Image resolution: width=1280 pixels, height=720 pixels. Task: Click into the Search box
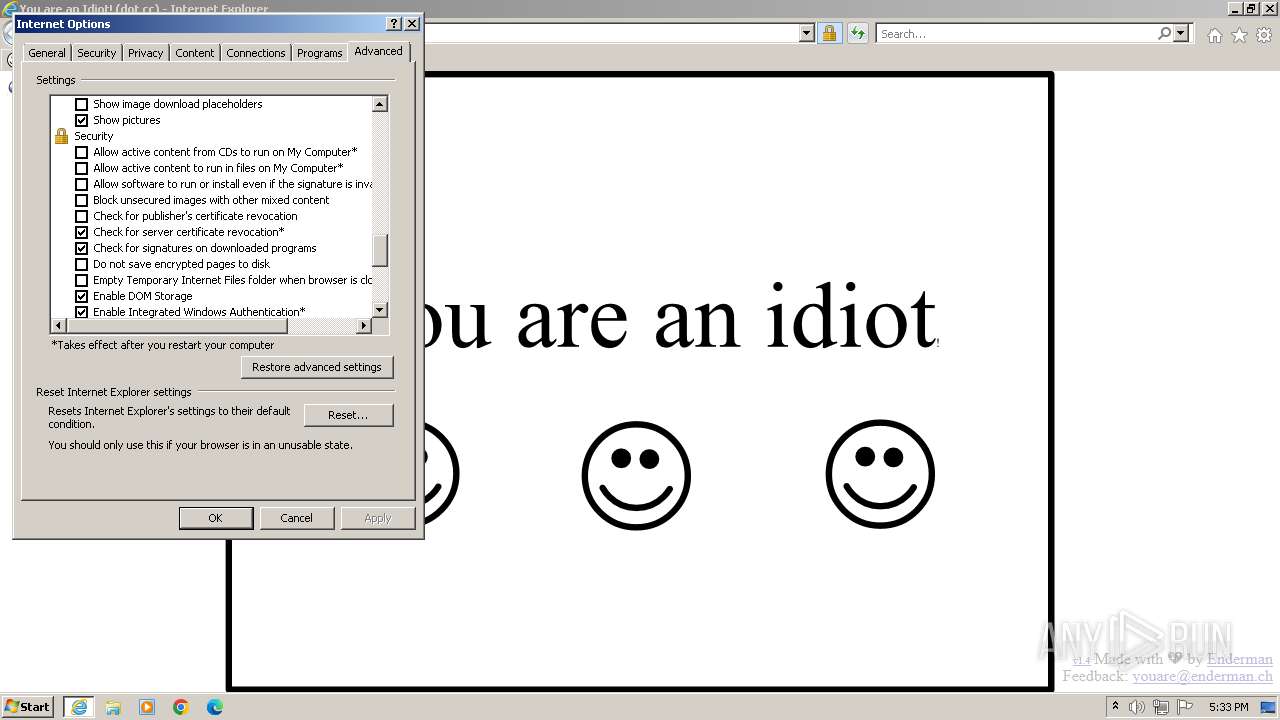point(1015,33)
